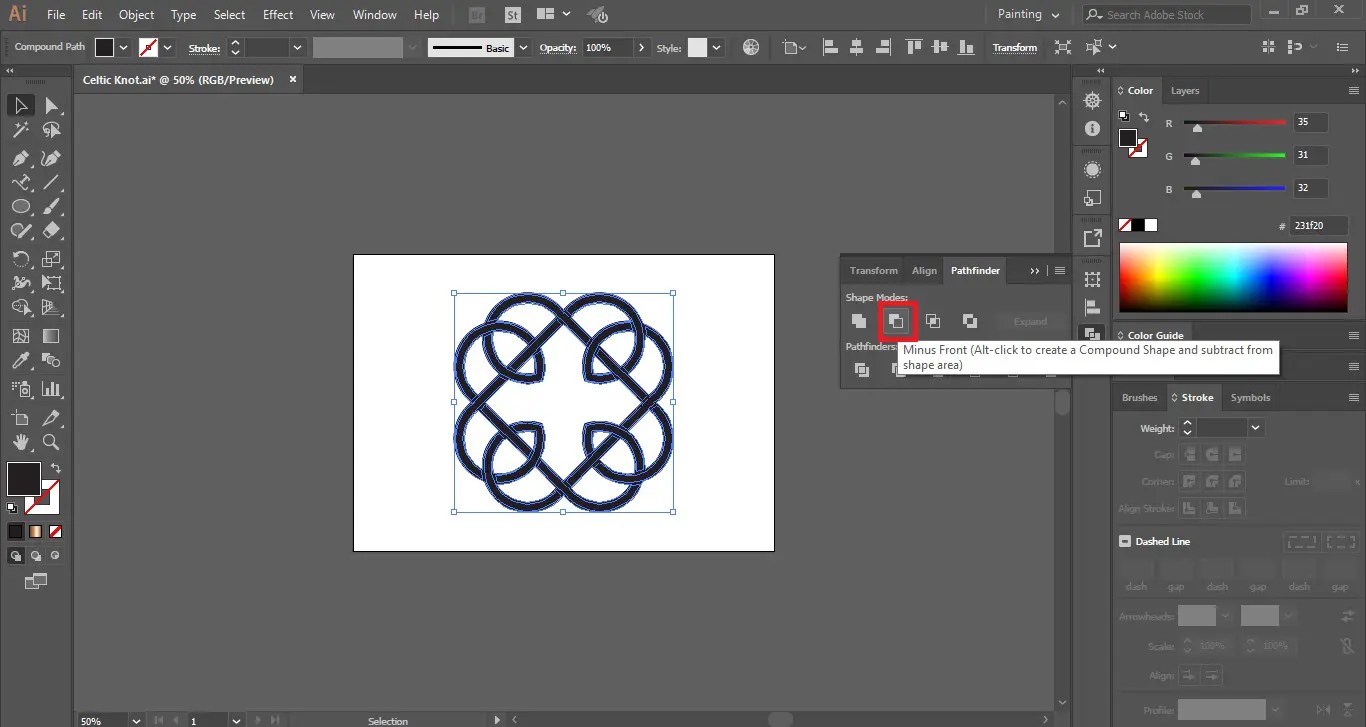The height and width of the screenshot is (727, 1366).
Task: Click the Transform link in control bar
Action: click(x=1015, y=47)
